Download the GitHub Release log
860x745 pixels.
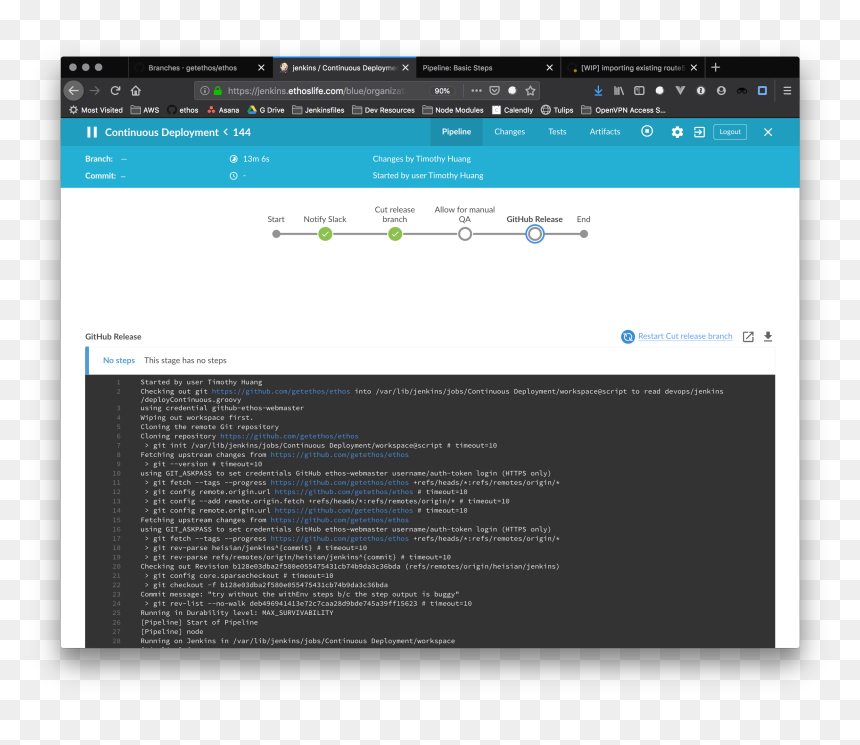pos(768,337)
